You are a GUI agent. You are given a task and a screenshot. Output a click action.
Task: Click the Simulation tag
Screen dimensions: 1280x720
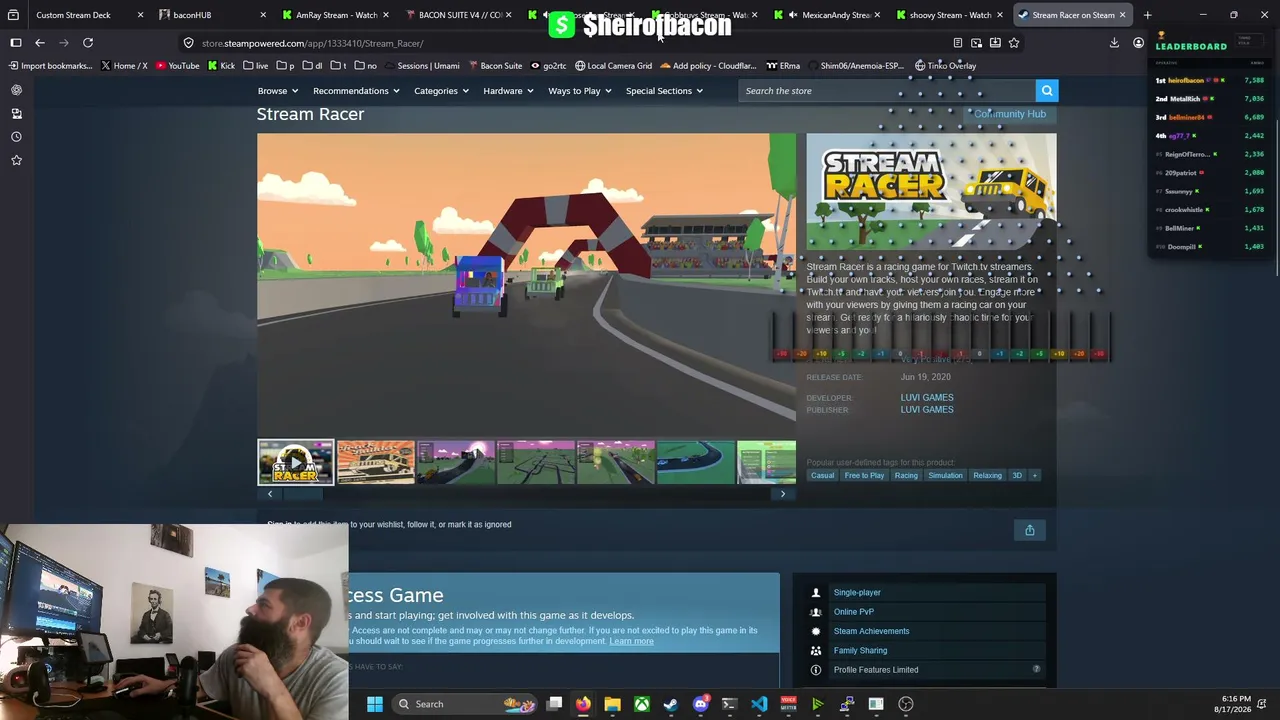(945, 475)
